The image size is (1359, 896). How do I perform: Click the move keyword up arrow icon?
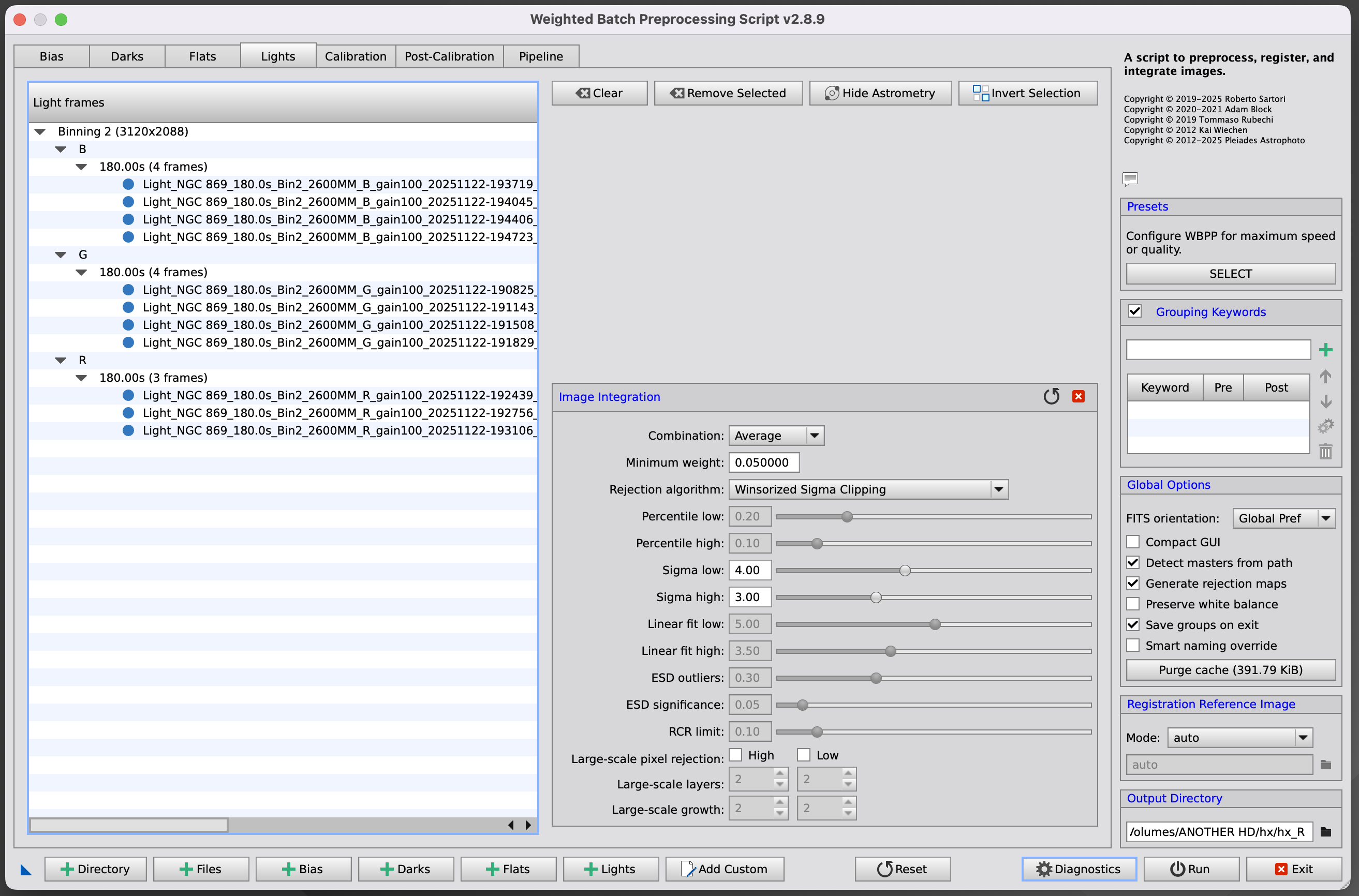(x=1325, y=377)
